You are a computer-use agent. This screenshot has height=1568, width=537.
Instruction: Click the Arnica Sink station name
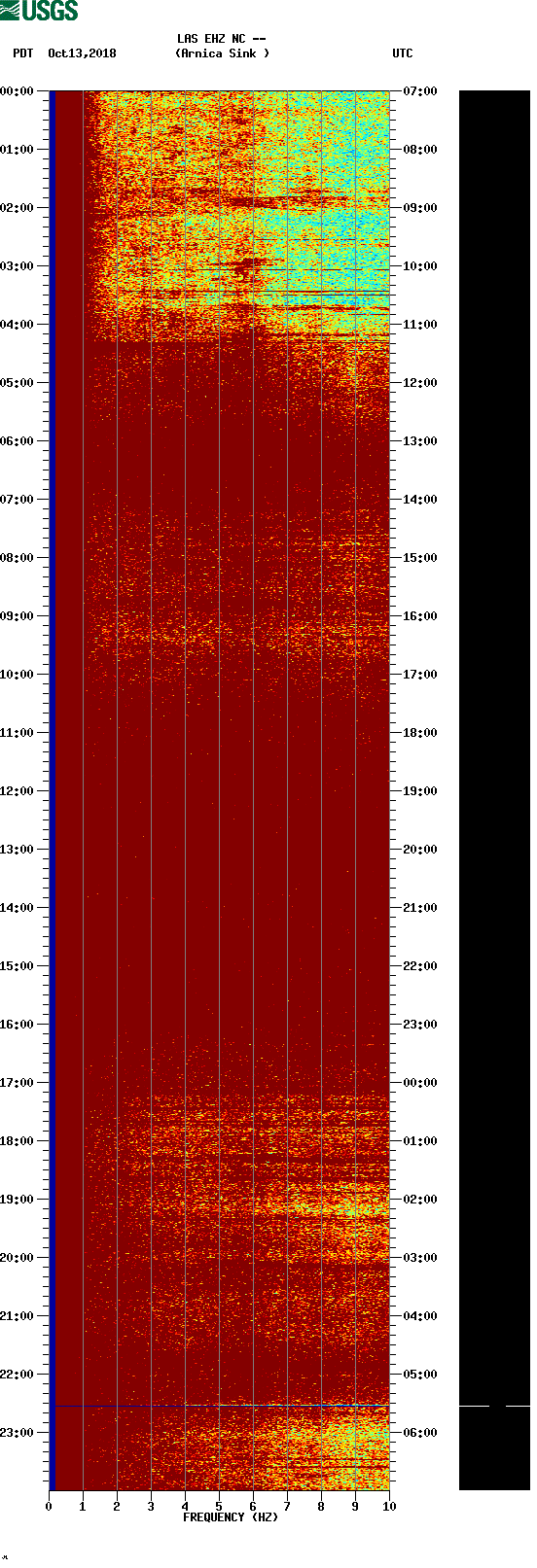click(x=222, y=53)
